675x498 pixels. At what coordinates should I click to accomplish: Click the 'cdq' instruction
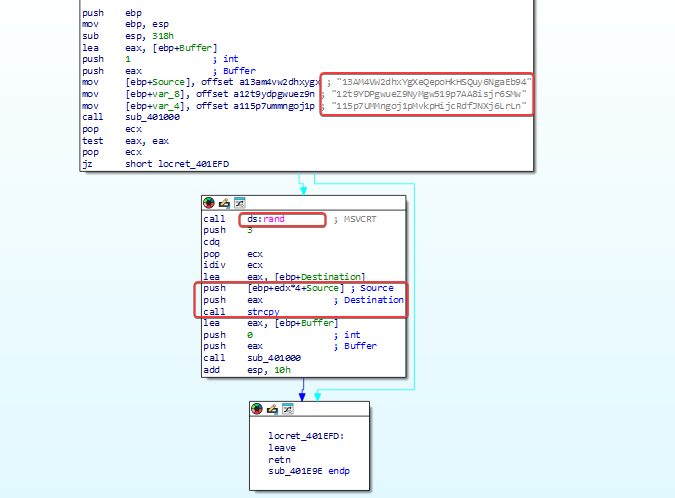pos(211,242)
